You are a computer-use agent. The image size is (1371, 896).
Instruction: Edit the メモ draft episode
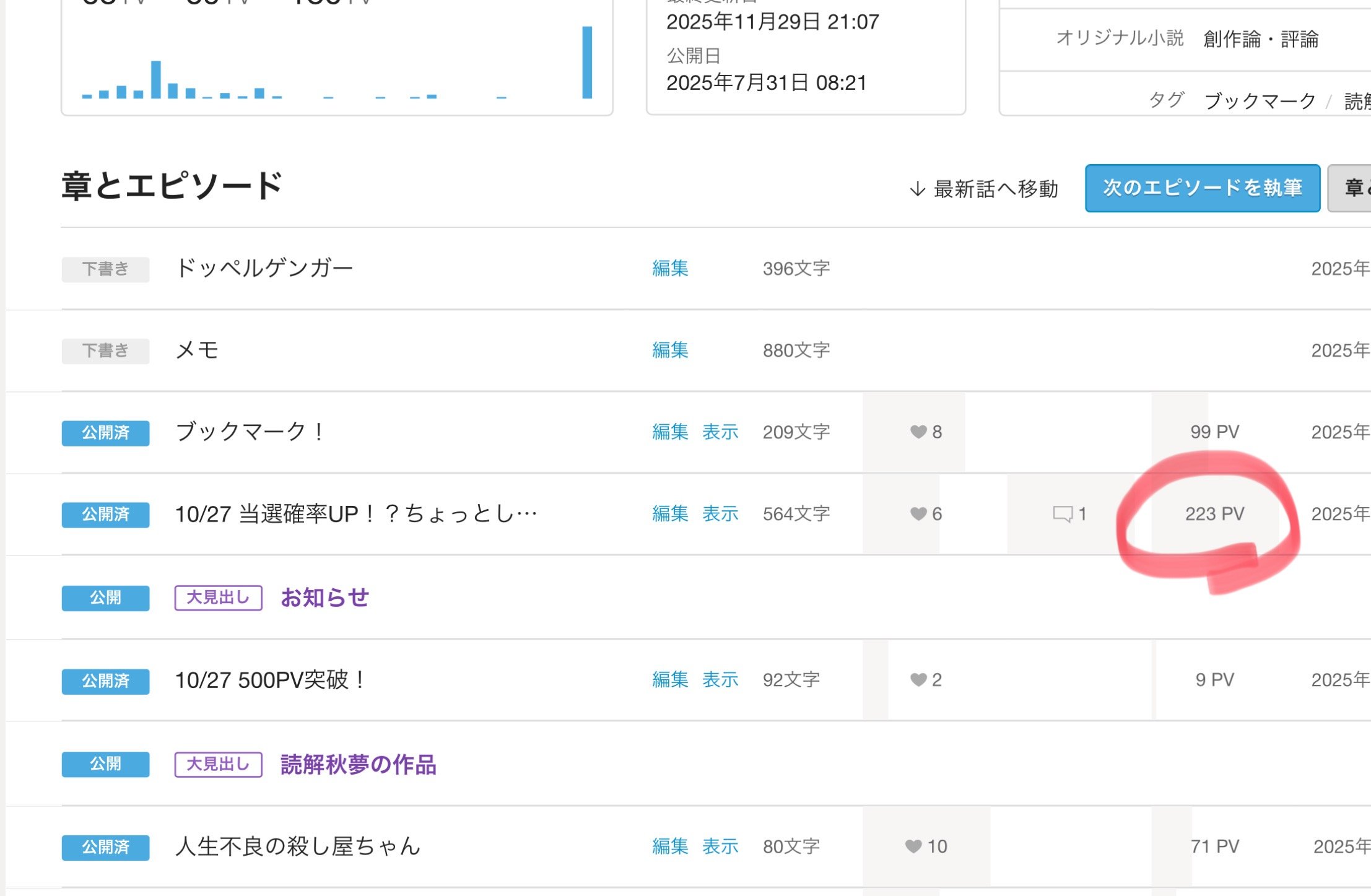pos(670,350)
